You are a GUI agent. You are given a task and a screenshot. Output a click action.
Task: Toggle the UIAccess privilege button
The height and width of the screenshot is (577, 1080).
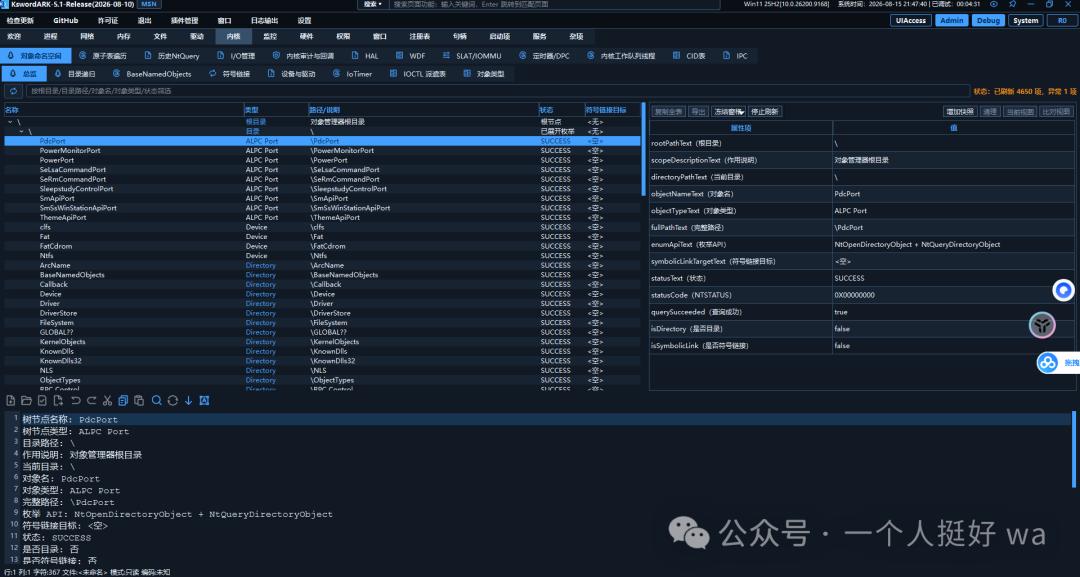click(x=911, y=21)
